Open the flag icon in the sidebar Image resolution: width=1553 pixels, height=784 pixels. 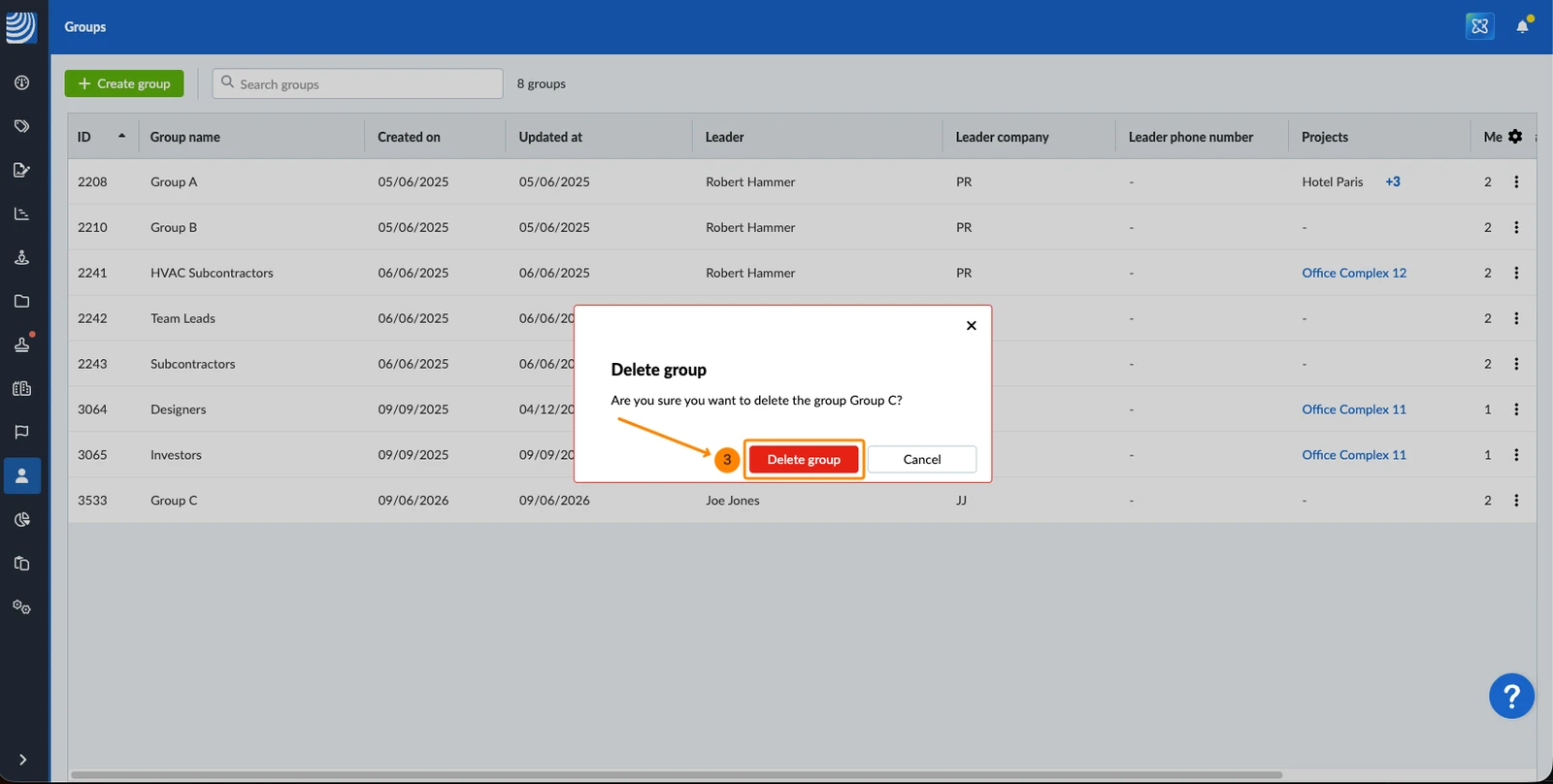[x=21, y=432]
